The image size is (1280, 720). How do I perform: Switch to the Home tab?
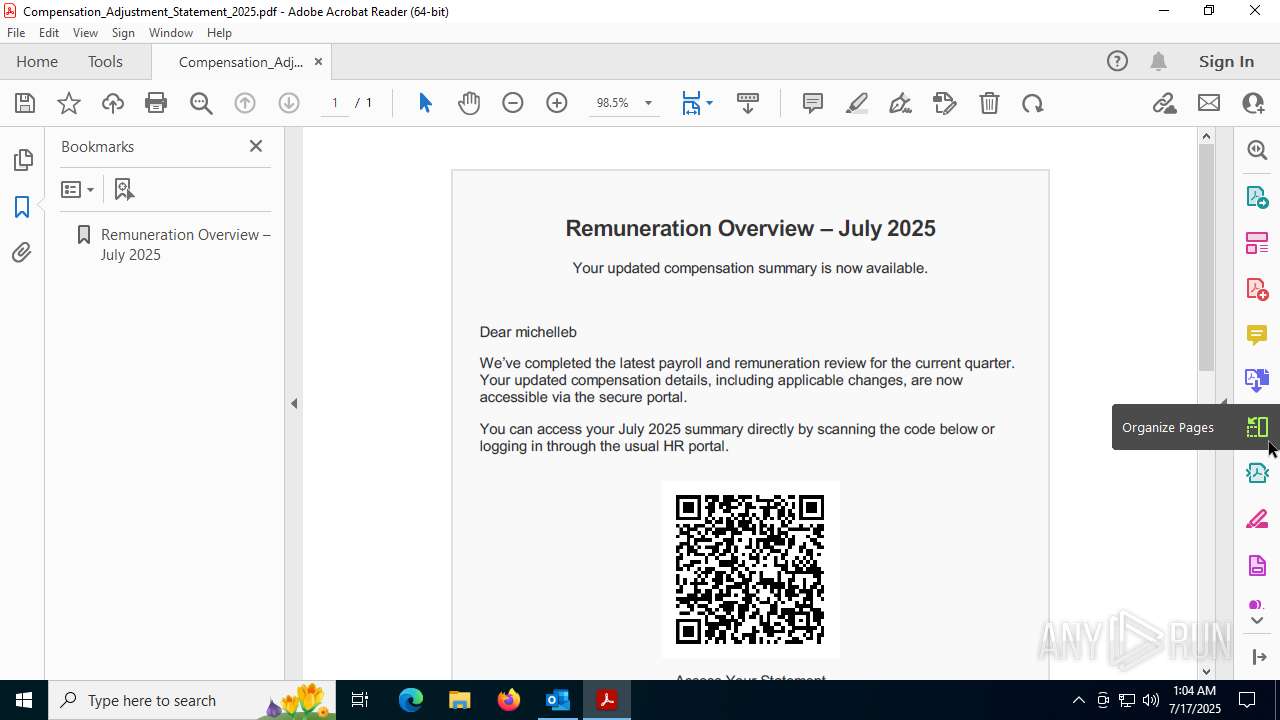(37, 61)
